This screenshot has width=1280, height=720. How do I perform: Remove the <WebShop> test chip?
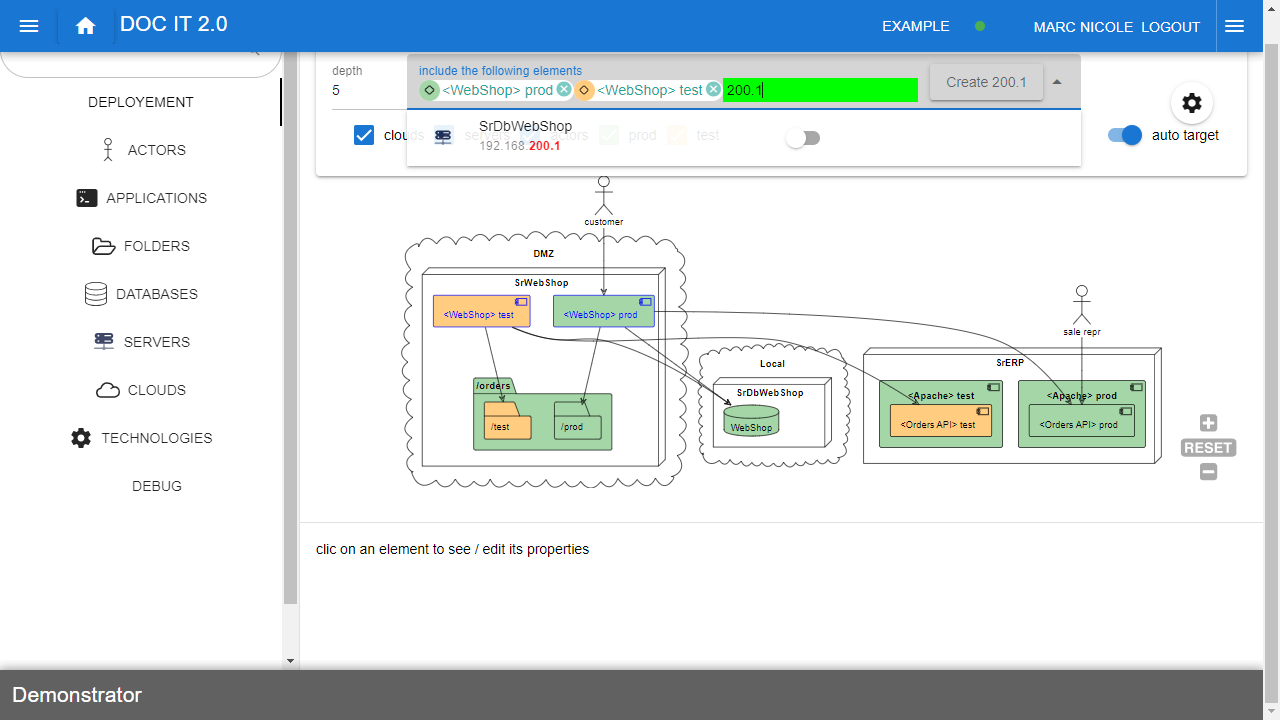pos(713,90)
